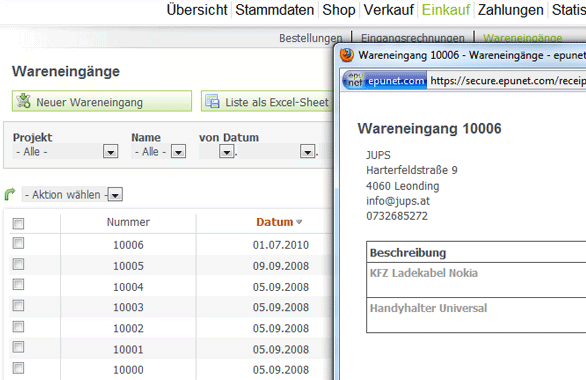Click the Harterfeldstraße 9 address line
This screenshot has width=586, height=380.
412,170
